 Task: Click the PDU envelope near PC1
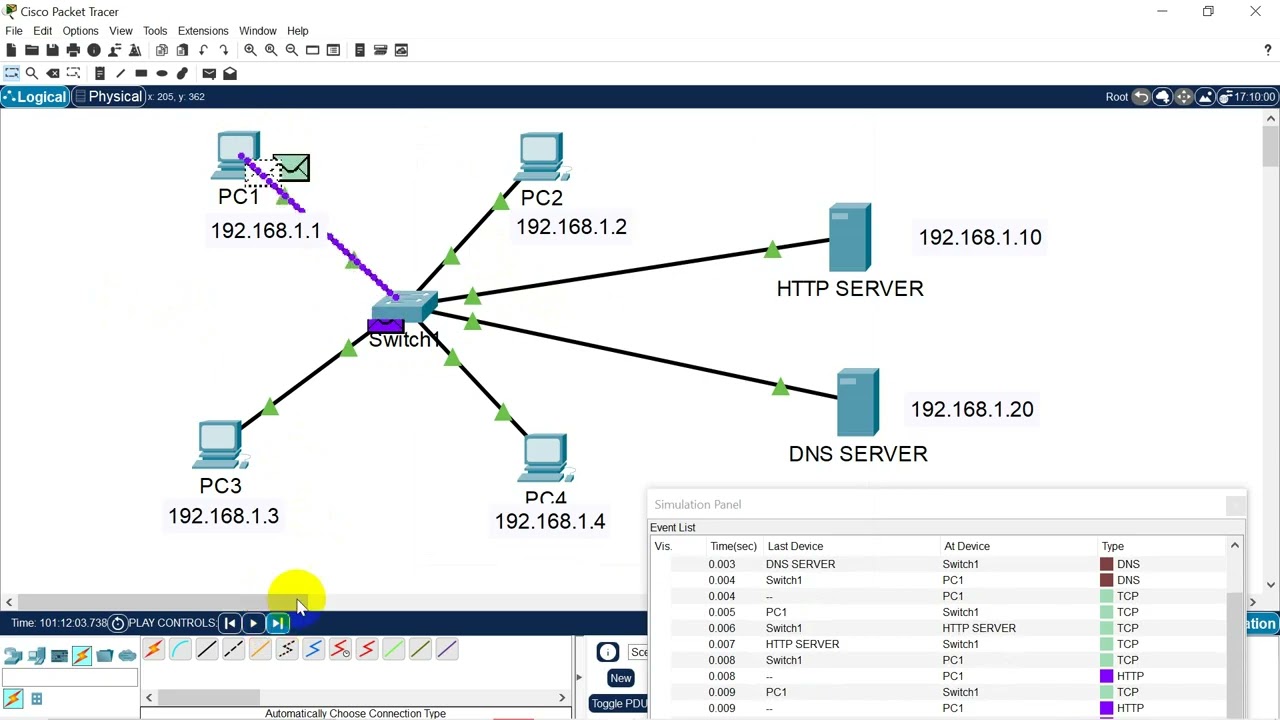pyautogui.click(x=291, y=167)
